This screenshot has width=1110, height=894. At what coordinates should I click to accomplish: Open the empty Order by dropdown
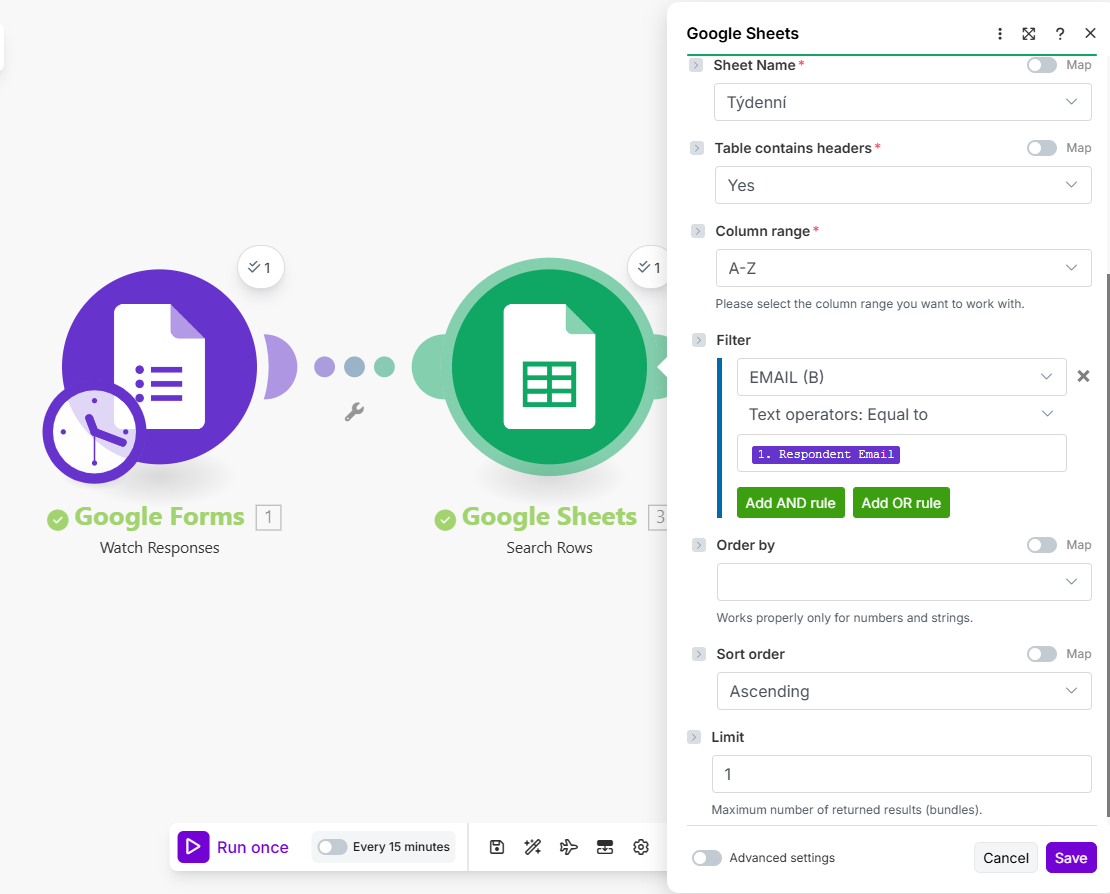pos(904,582)
